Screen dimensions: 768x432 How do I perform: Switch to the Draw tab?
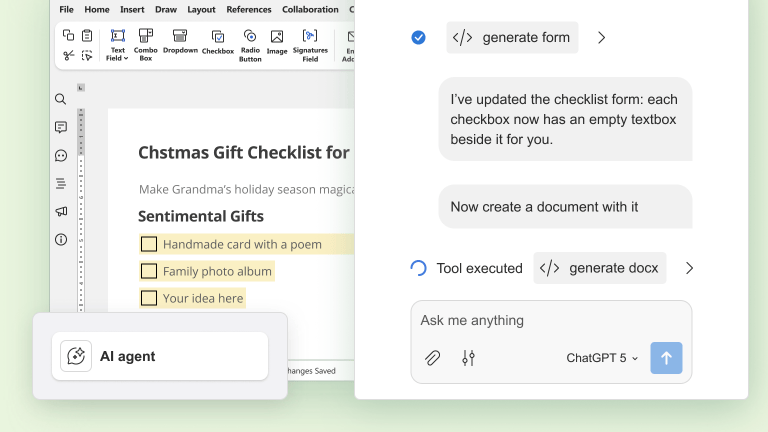pos(166,9)
